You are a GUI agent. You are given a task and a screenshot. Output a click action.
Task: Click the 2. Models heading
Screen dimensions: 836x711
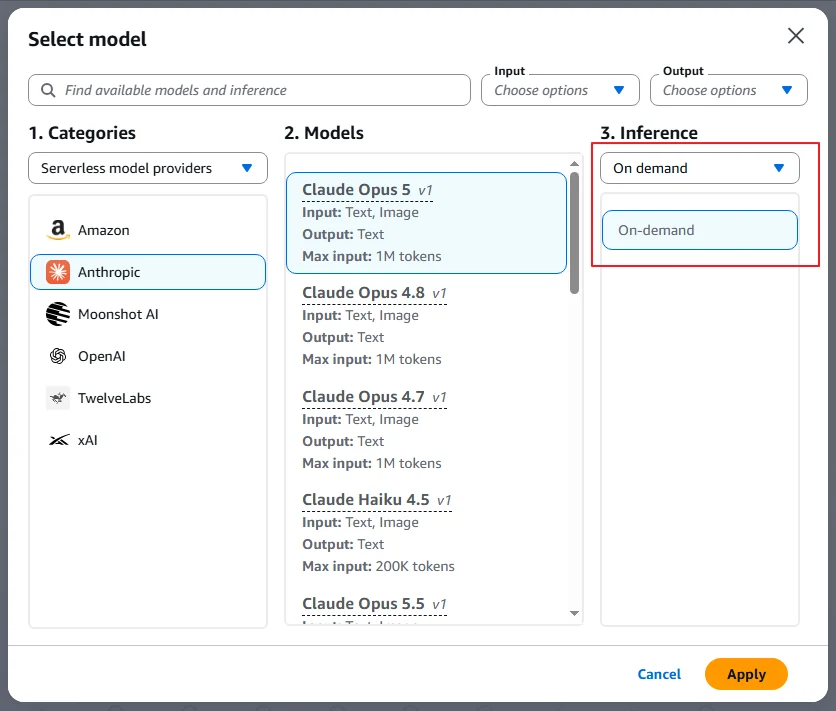(x=324, y=133)
